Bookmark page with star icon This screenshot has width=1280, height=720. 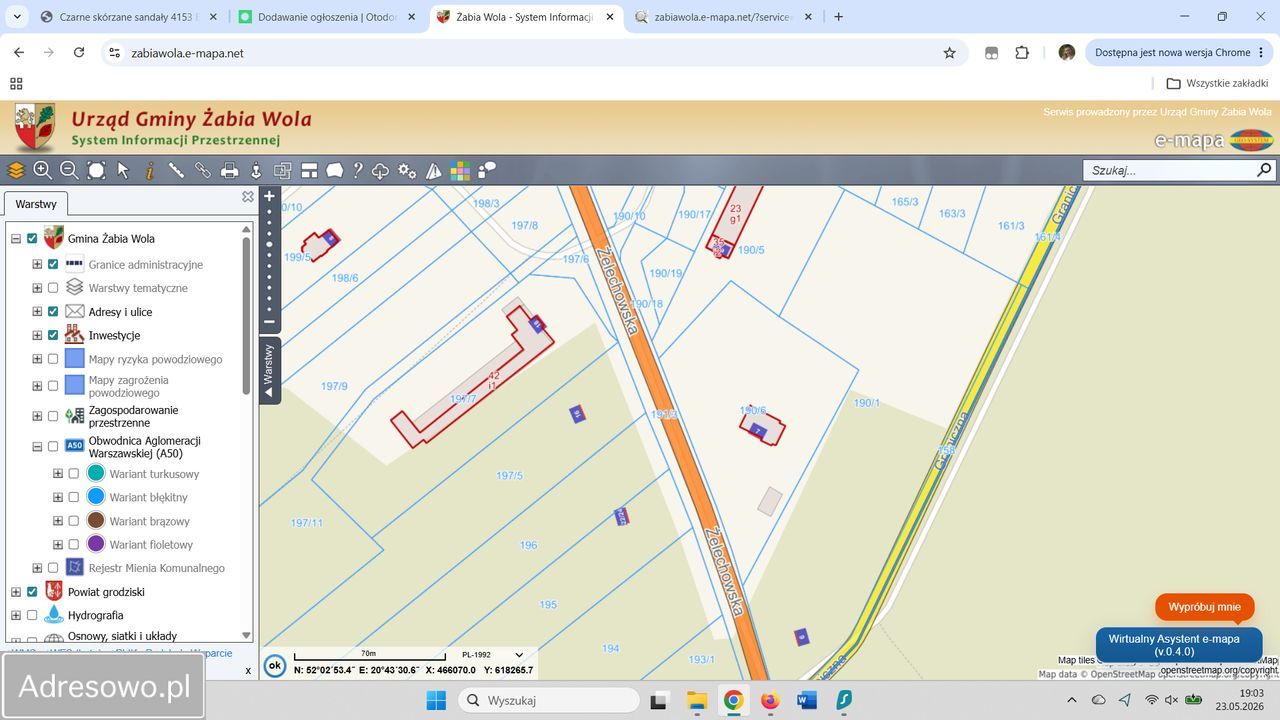coord(949,53)
